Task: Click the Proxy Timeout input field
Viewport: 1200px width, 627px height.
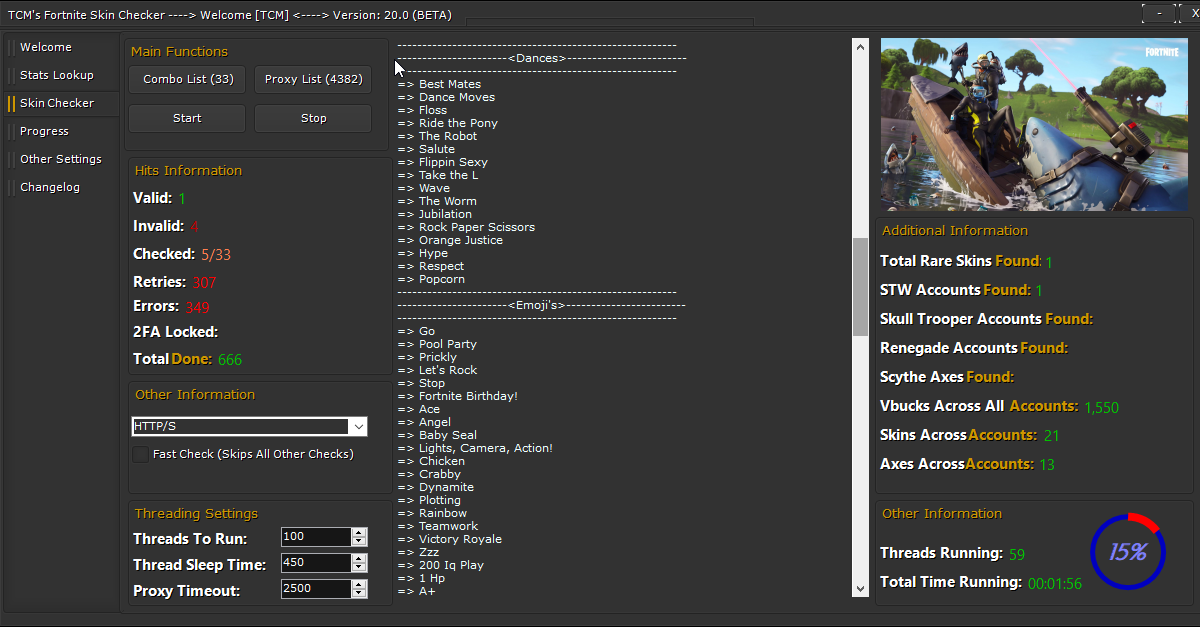Action: coord(315,589)
